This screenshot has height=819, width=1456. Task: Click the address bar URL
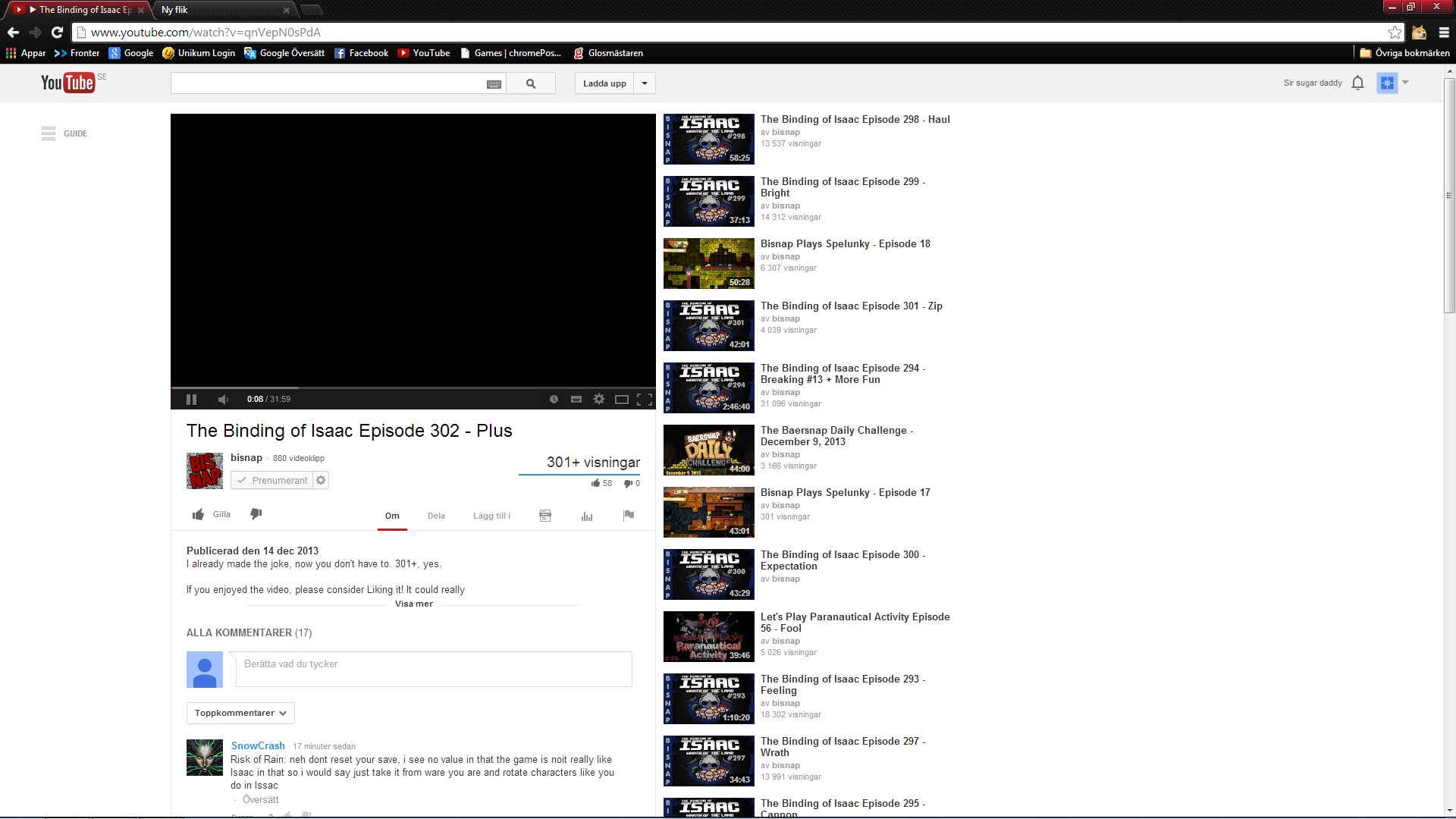[206, 32]
